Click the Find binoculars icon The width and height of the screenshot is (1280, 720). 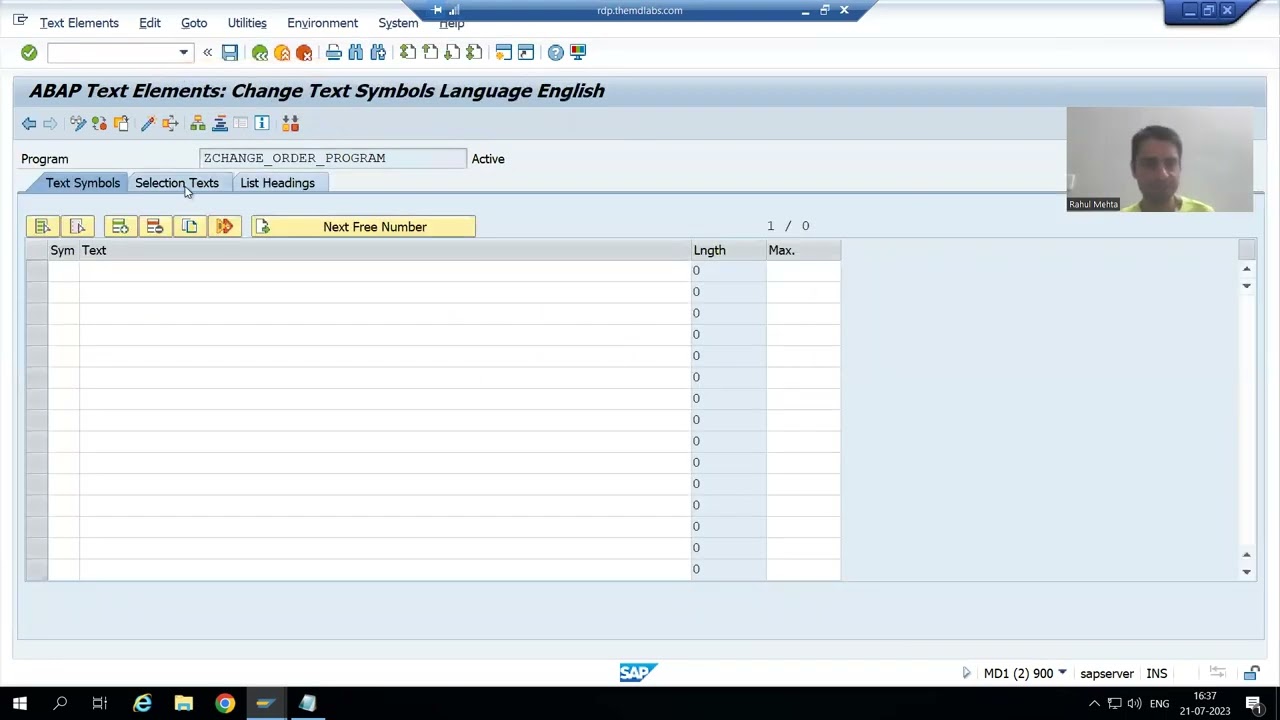(x=356, y=52)
